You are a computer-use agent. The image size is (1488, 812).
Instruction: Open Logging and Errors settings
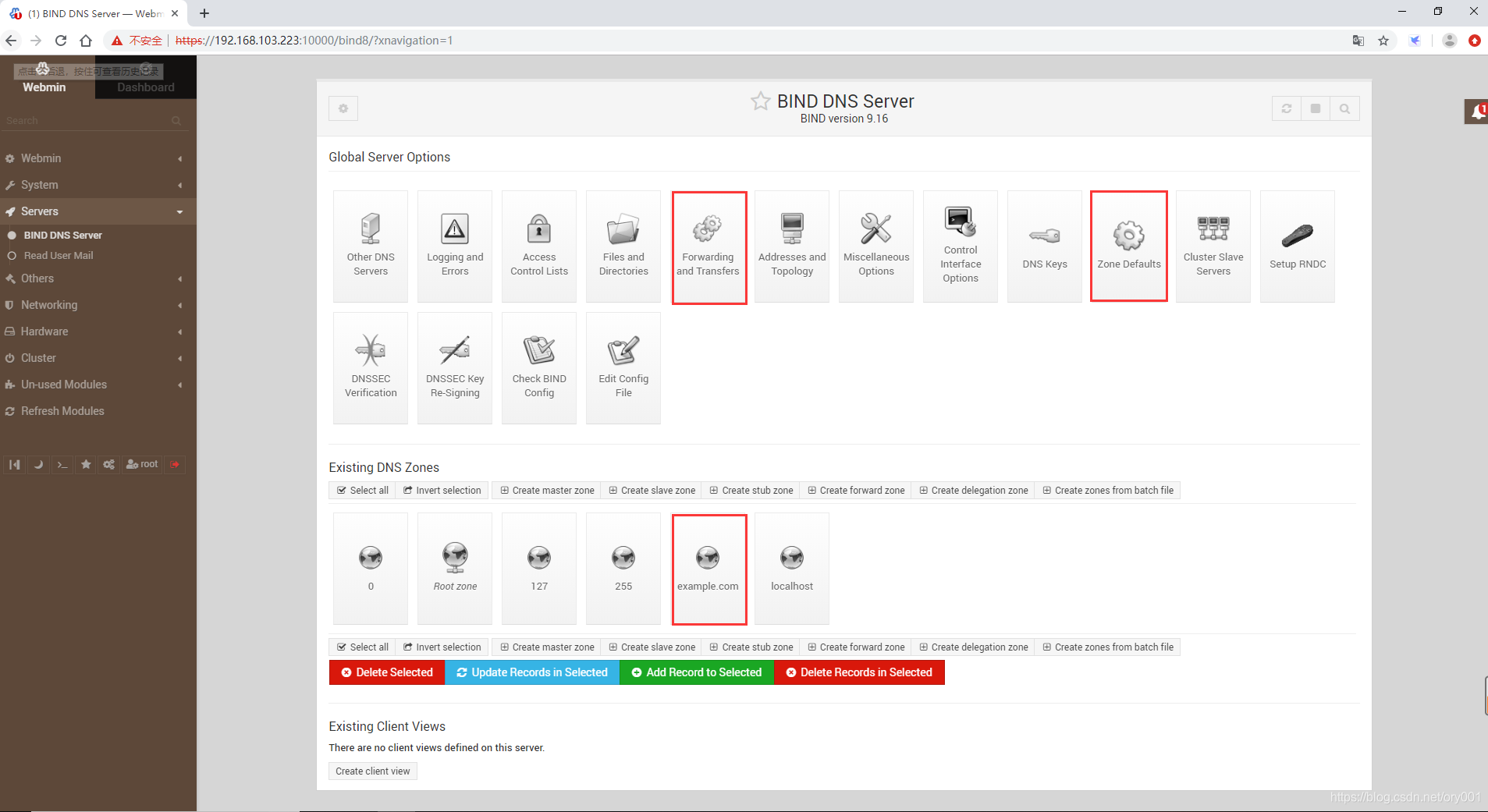point(455,246)
